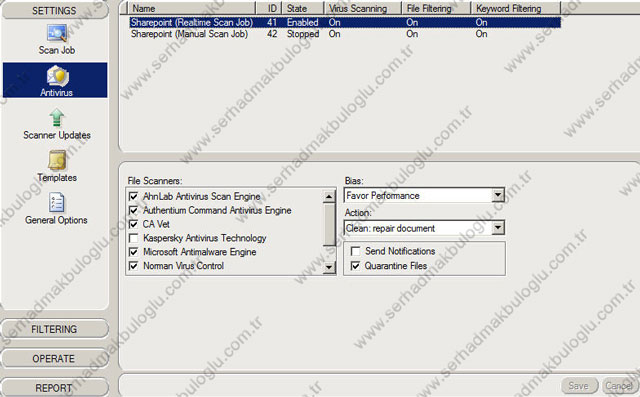Click the Stopped state cell
The width and height of the screenshot is (640, 397).
tap(303, 34)
